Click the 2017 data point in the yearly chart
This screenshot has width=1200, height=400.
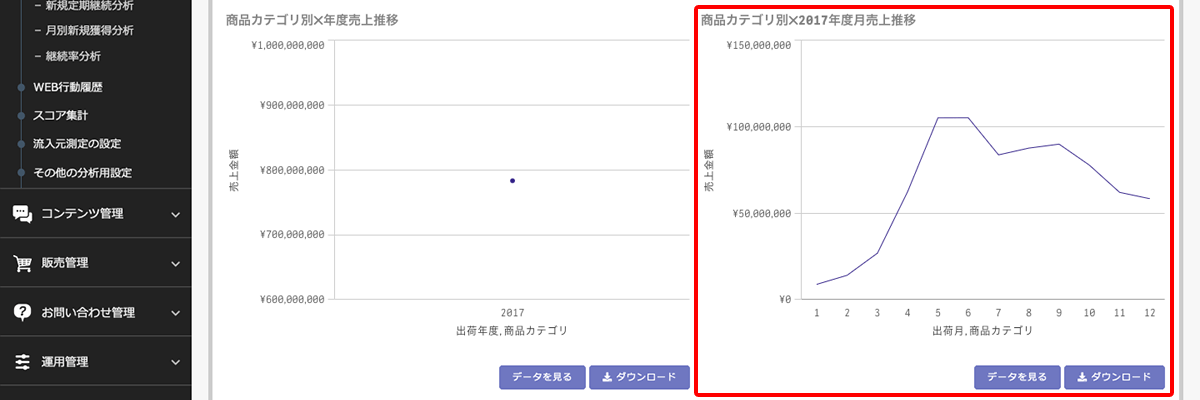(x=512, y=181)
